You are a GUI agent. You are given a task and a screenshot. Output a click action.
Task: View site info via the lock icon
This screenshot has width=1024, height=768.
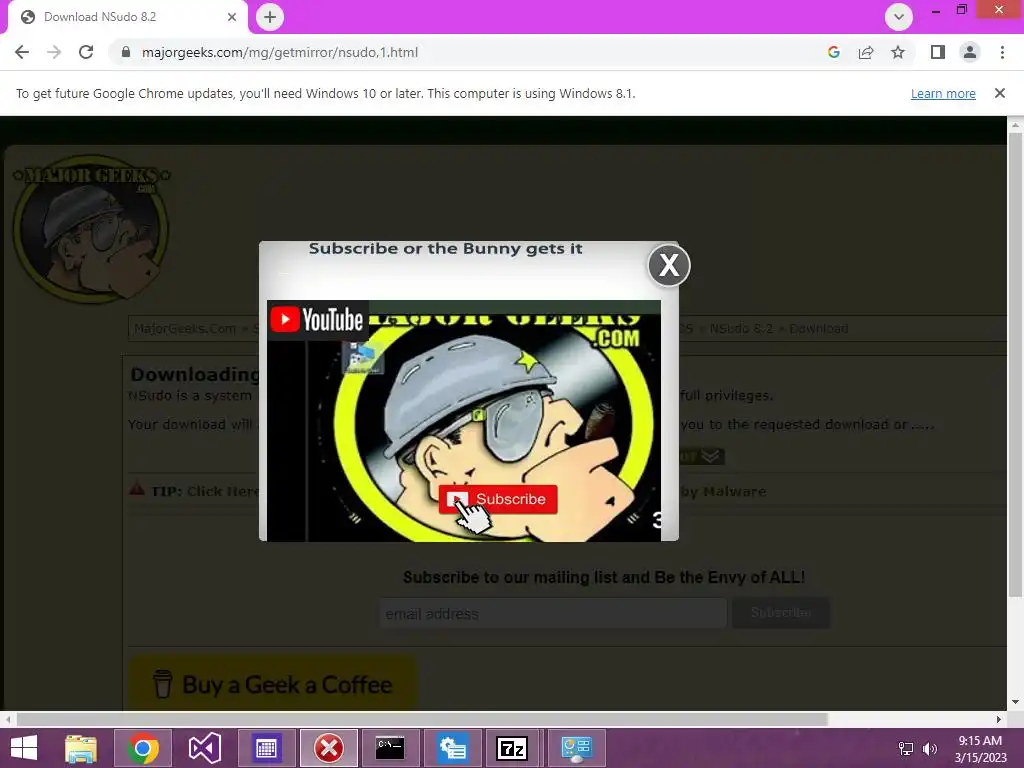(x=126, y=52)
